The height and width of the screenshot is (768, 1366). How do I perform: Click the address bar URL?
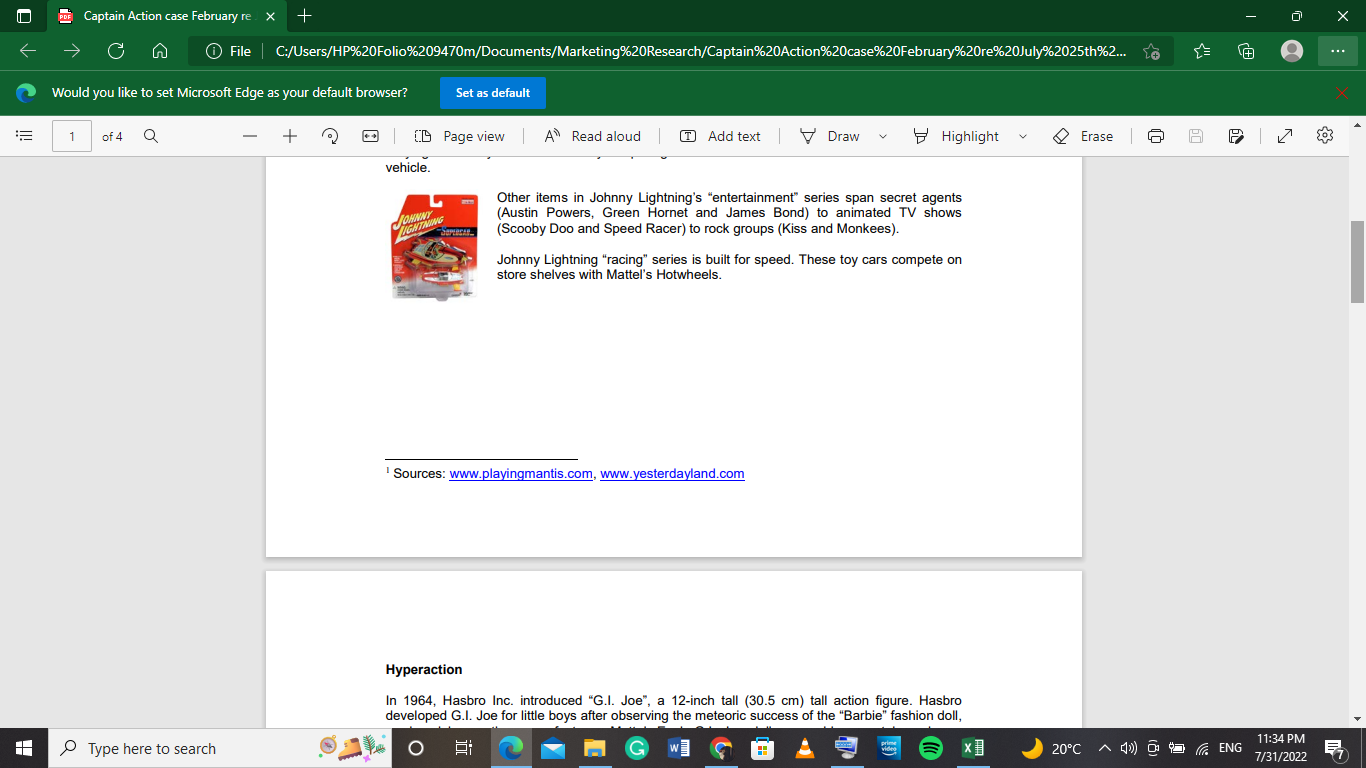[700, 51]
